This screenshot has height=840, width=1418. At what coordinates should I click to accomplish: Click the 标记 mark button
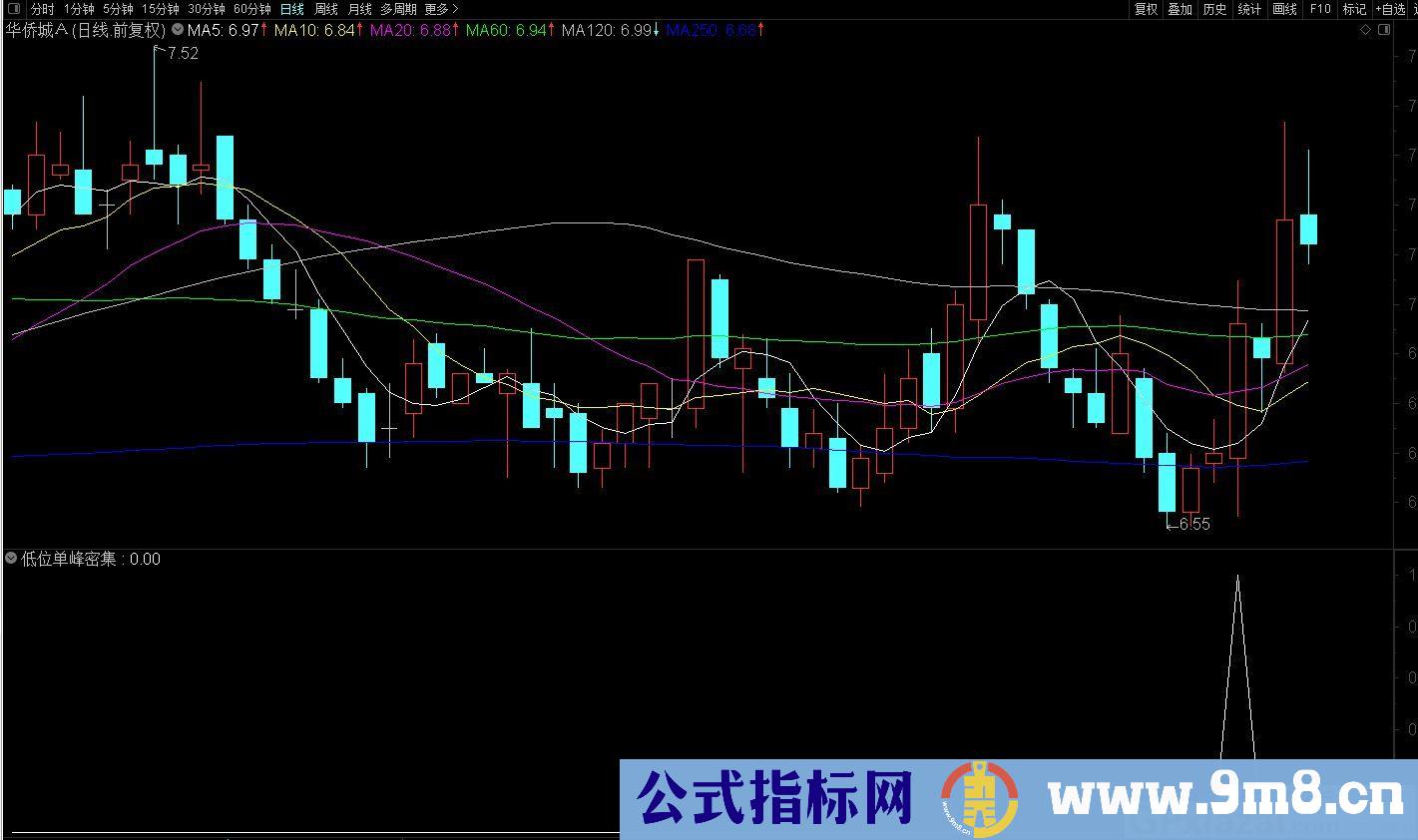[1354, 9]
